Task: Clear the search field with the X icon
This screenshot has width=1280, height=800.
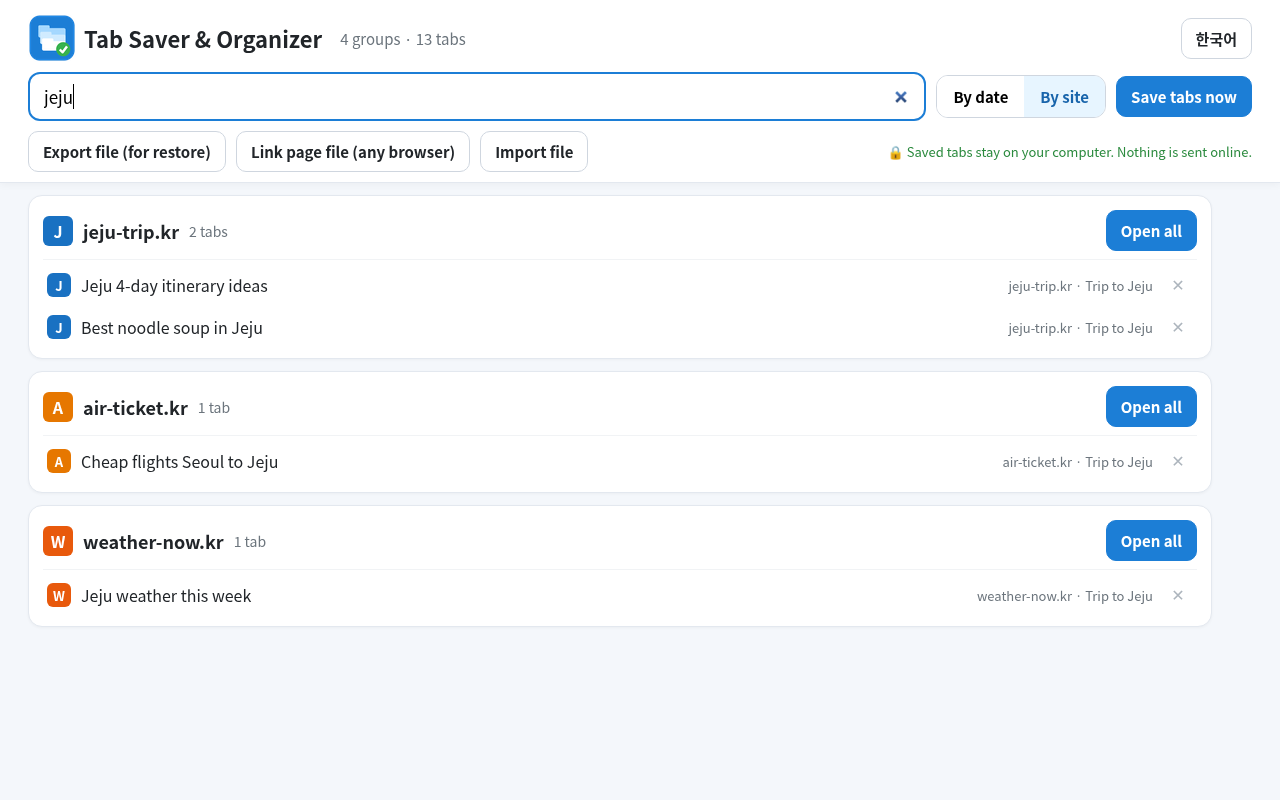Action: [900, 97]
